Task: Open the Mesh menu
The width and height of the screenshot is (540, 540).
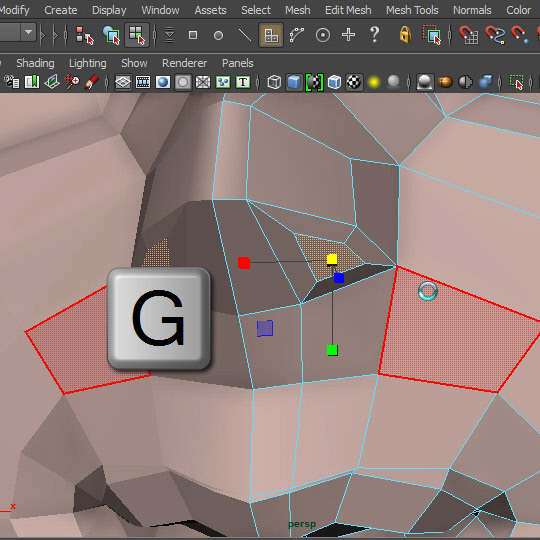Action: click(x=298, y=10)
